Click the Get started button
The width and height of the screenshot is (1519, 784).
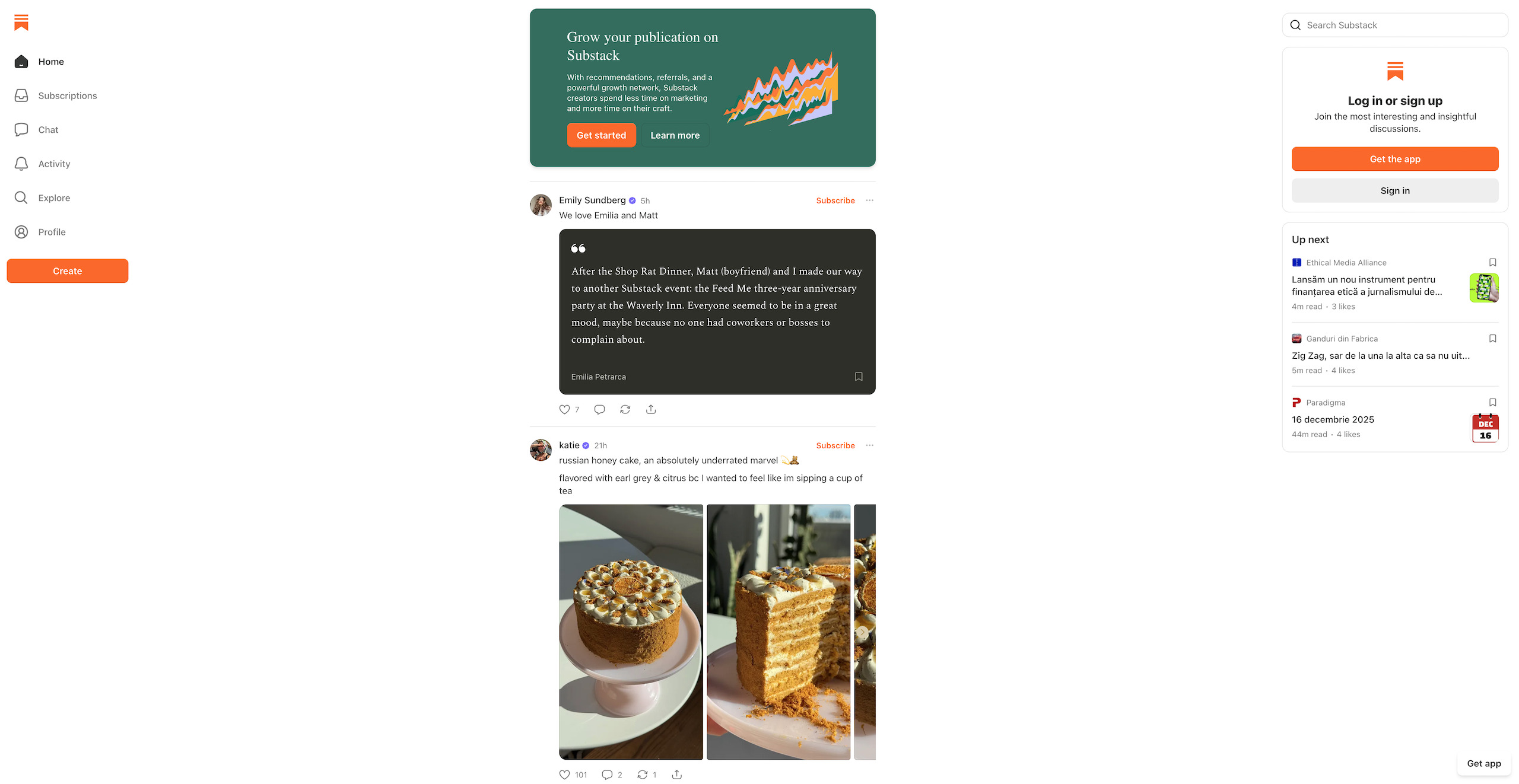[x=601, y=135]
